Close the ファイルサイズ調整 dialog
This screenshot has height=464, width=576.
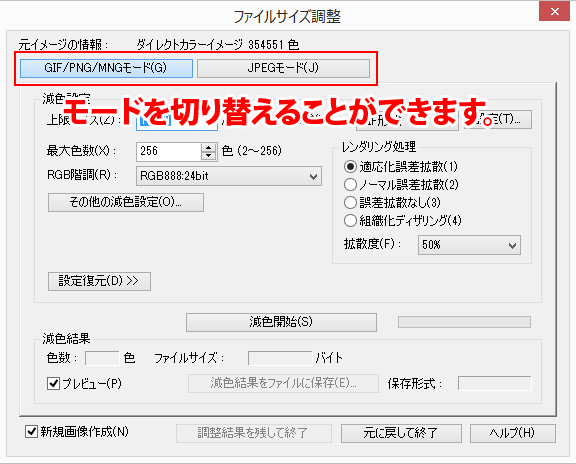coord(554,12)
